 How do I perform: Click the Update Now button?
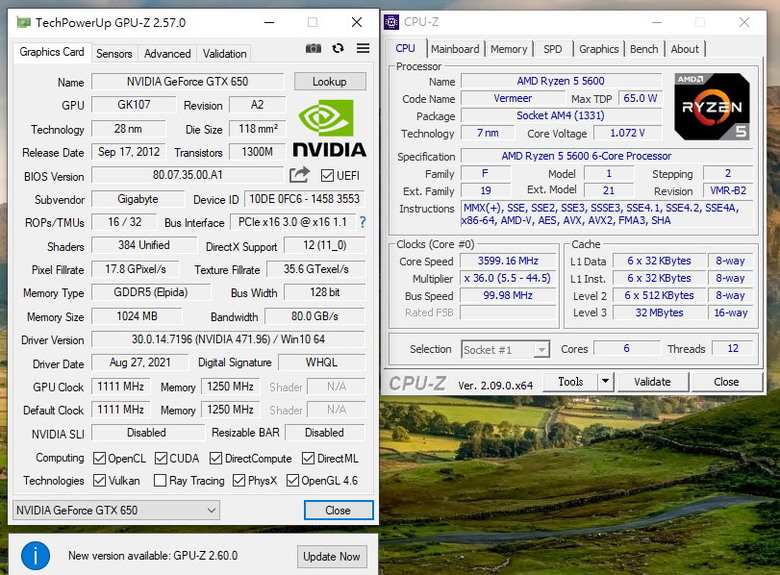332,557
